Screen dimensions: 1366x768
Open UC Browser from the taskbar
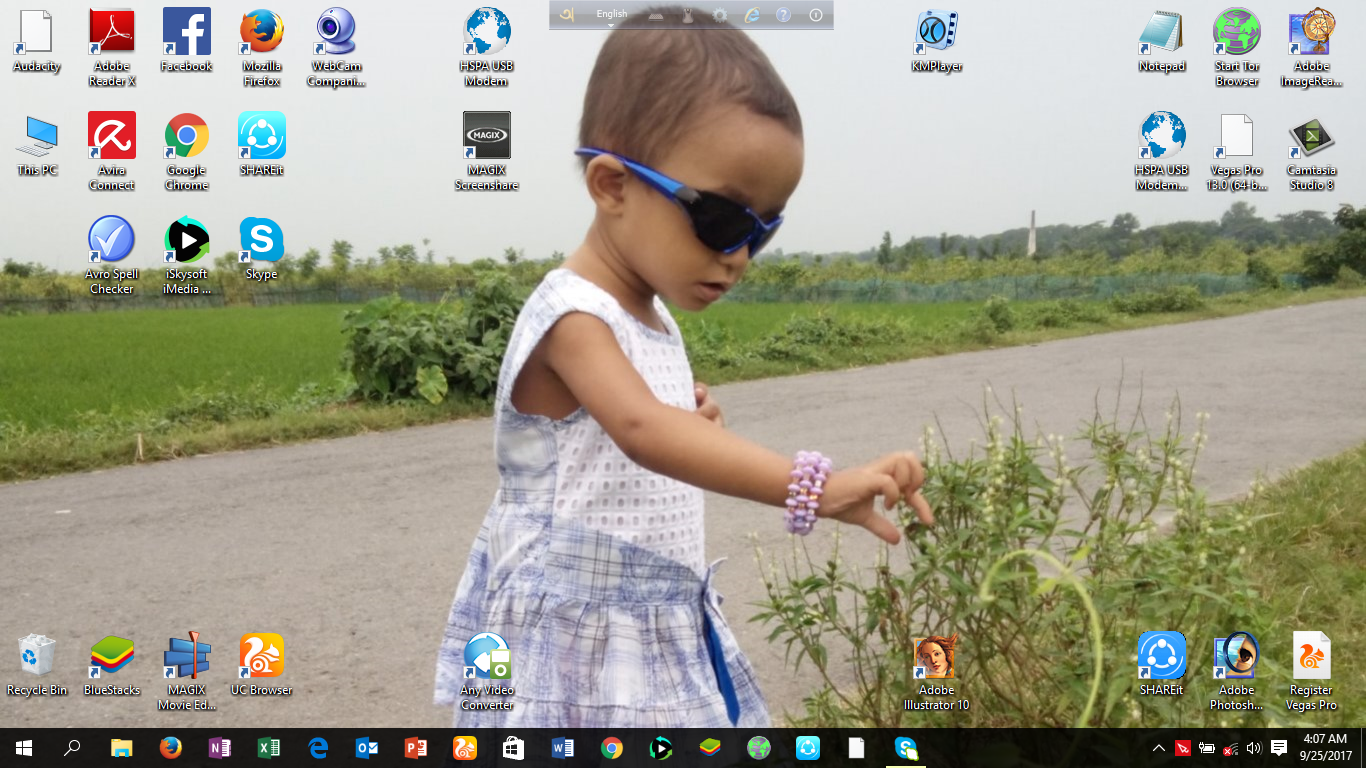(x=465, y=748)
